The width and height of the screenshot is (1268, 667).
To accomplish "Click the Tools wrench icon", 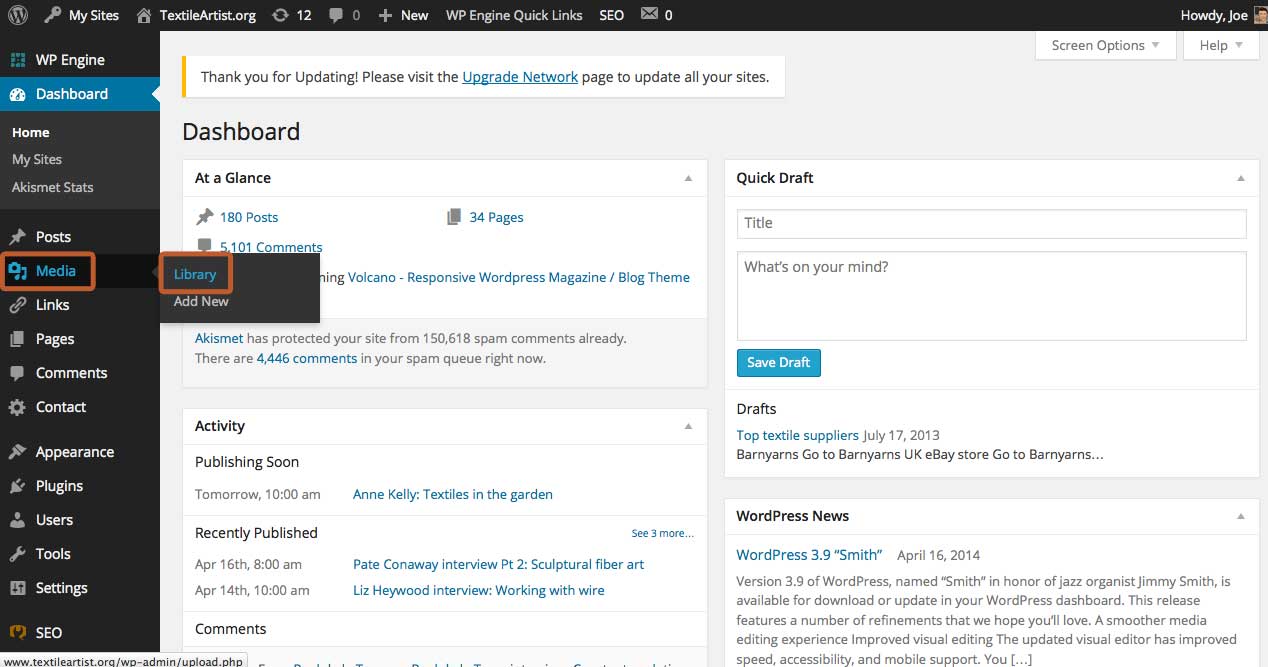I will 18,554.
